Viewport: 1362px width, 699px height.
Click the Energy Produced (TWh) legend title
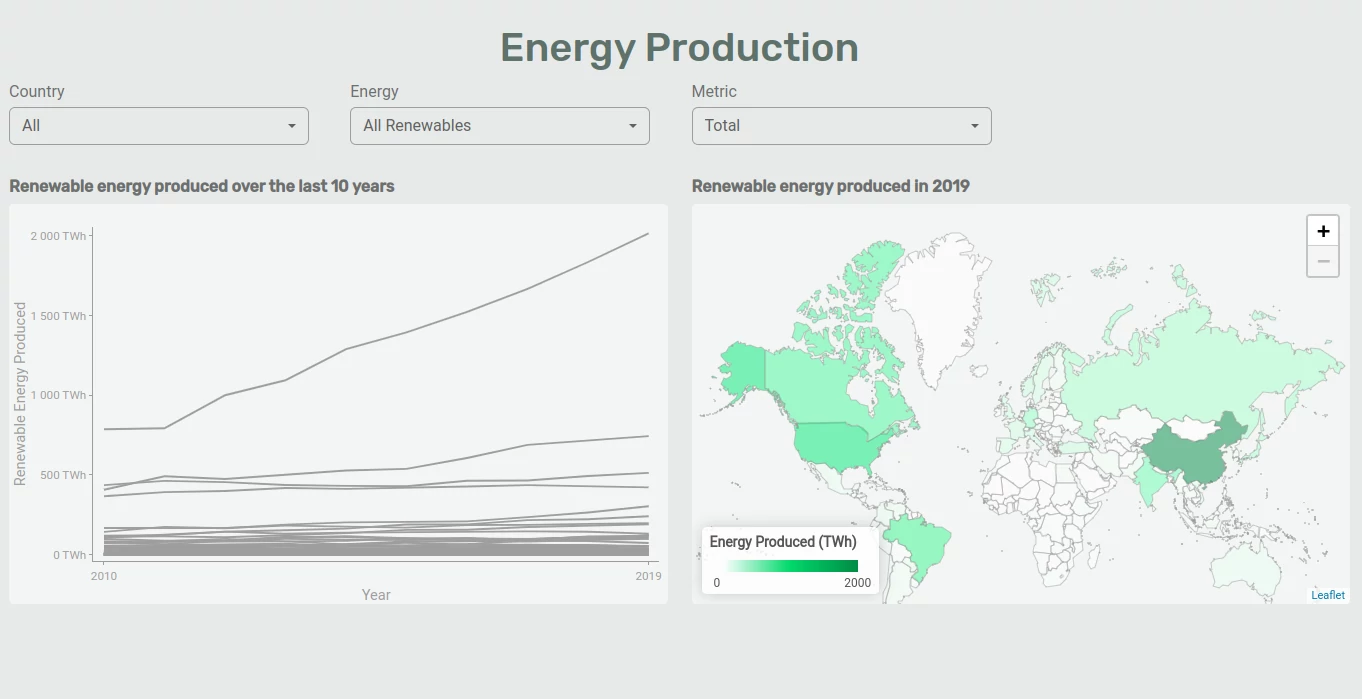click(x=783, y=542)
